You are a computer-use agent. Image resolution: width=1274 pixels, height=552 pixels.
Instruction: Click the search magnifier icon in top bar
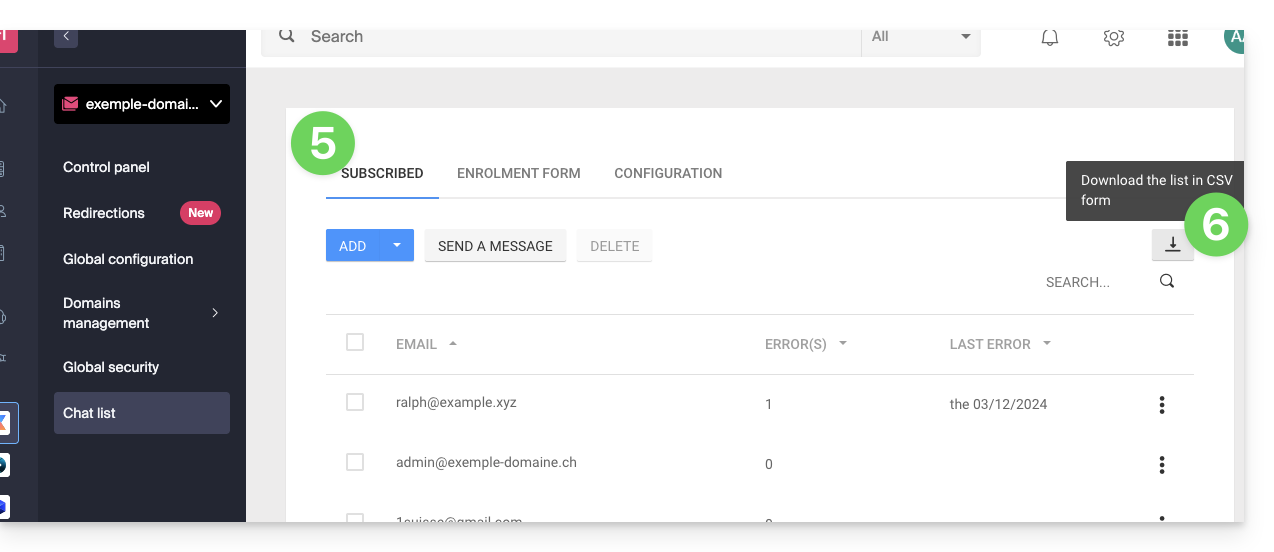287,36
